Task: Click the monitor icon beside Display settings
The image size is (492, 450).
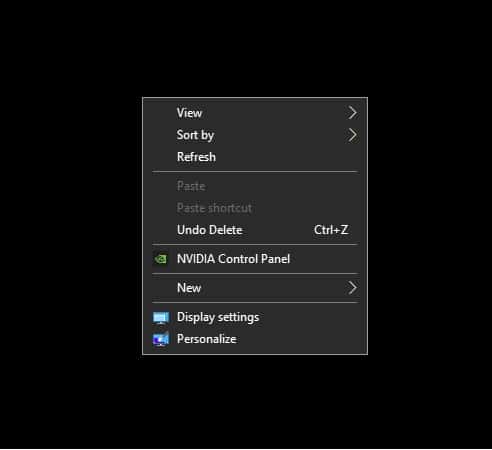Action: click(161, 318)
